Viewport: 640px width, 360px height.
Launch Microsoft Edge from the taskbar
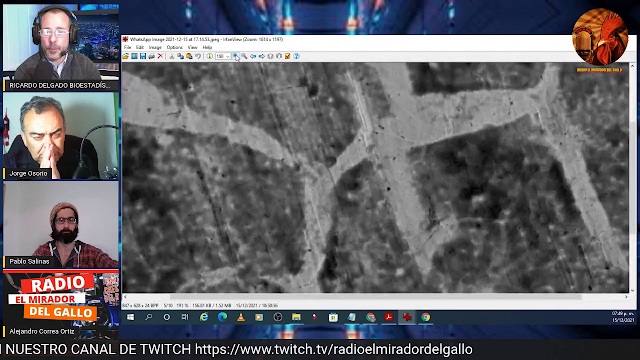(222, 317)
